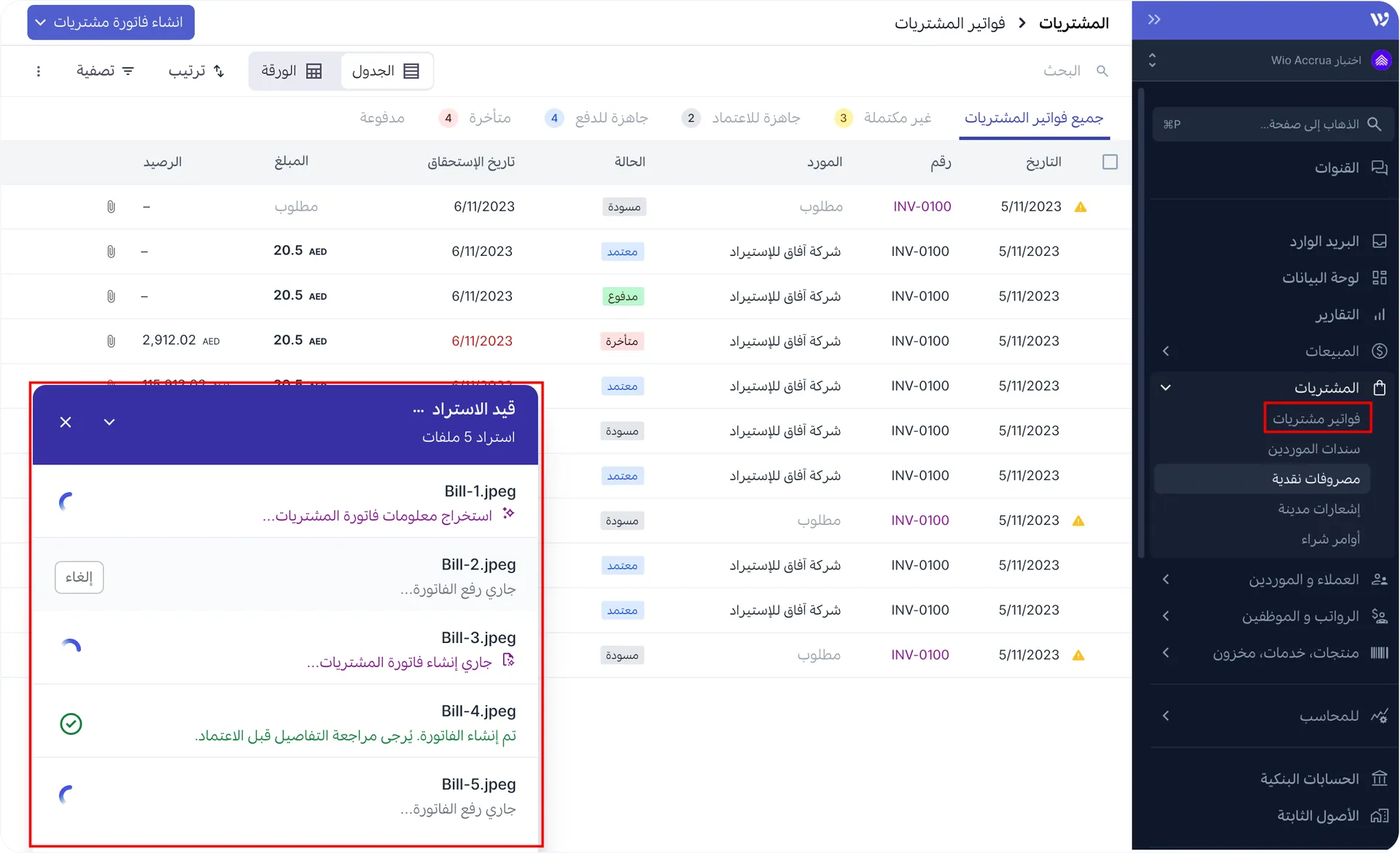
Task: Check the select-all checkbox in the table header
Action: (1110, 162)
